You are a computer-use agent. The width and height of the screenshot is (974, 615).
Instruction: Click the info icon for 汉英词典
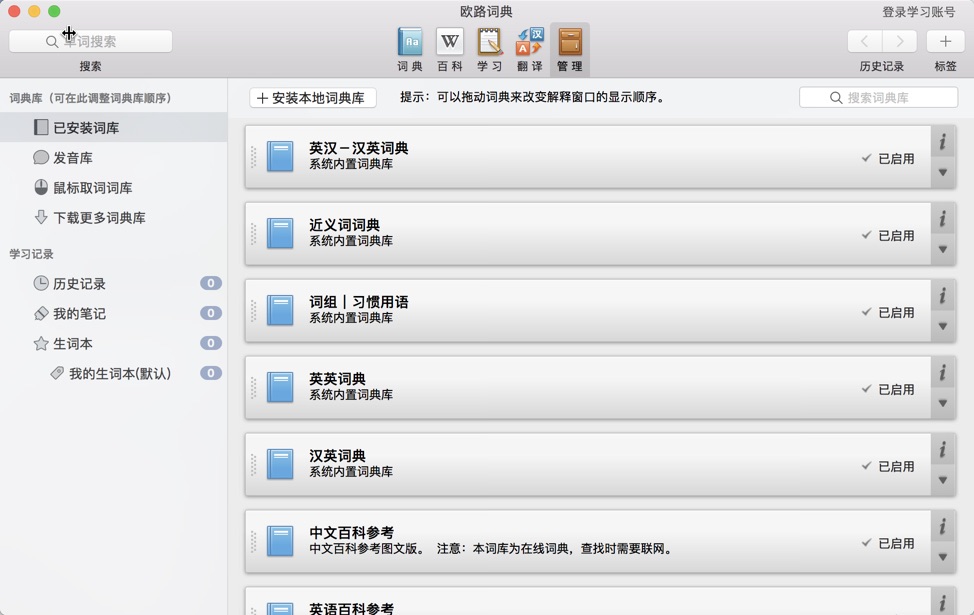coord(943,450)
